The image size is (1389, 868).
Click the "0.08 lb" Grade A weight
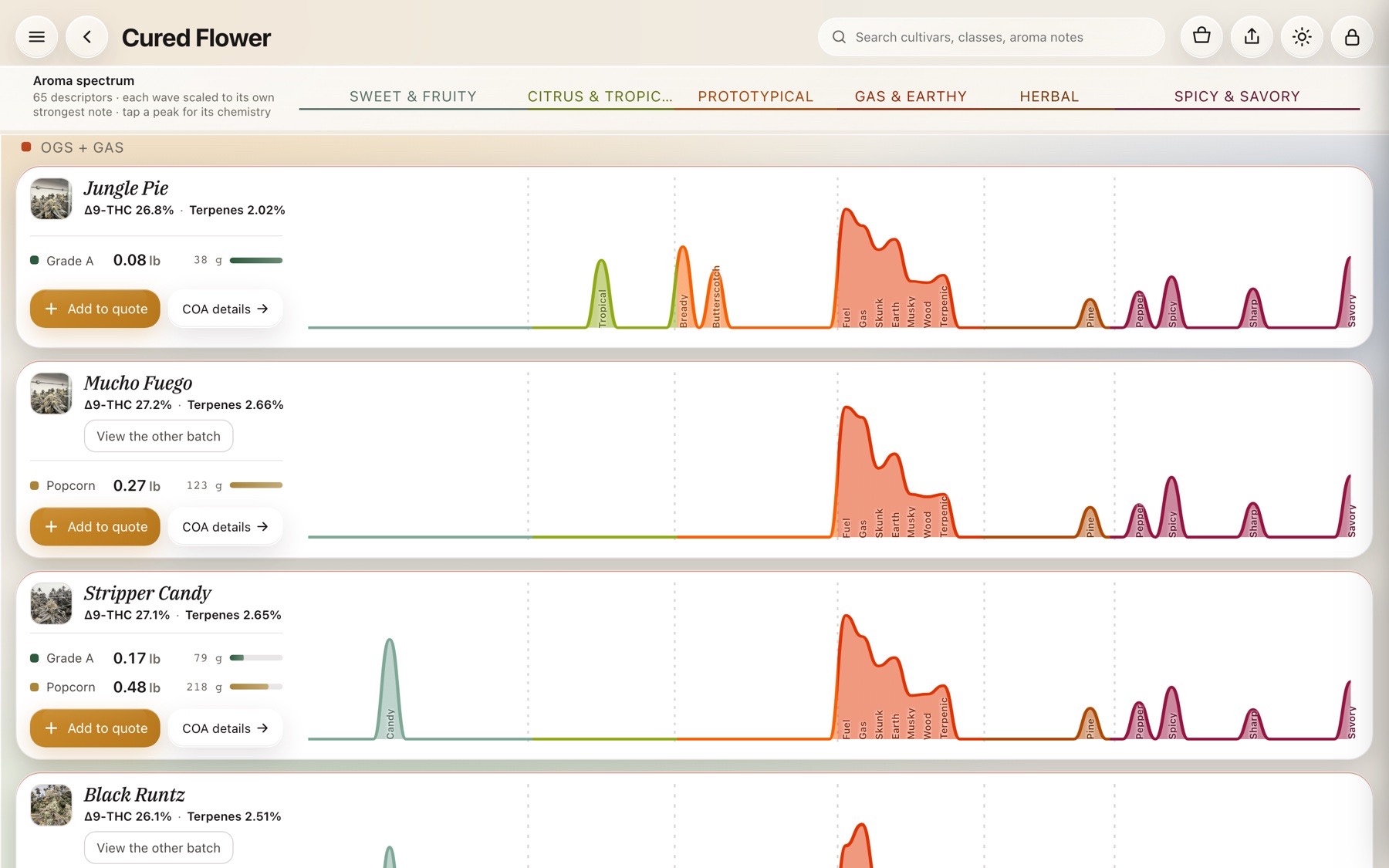[x=137, y=260]
